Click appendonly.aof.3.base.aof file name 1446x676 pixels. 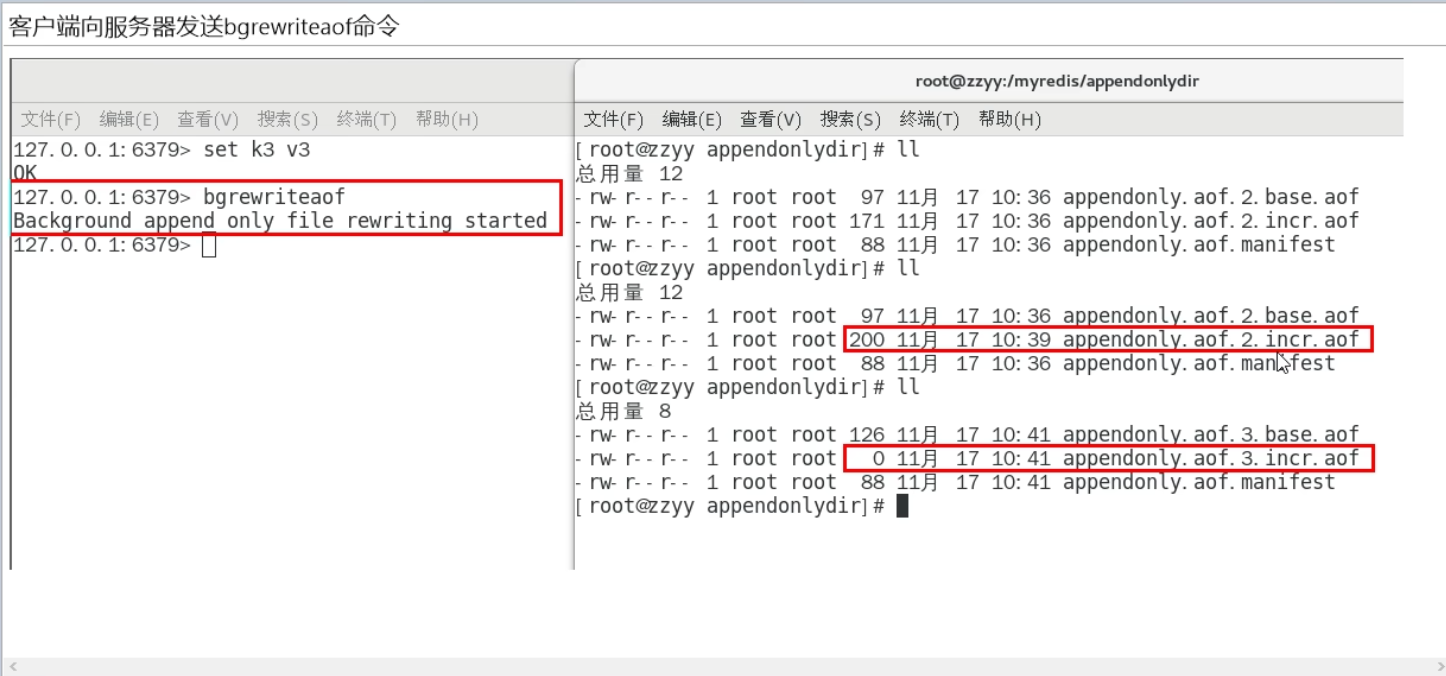click(1211, 435)
